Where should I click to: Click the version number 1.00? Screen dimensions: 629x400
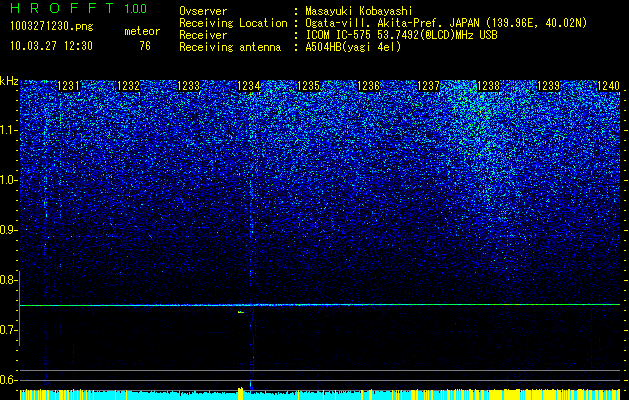(135, 8)
